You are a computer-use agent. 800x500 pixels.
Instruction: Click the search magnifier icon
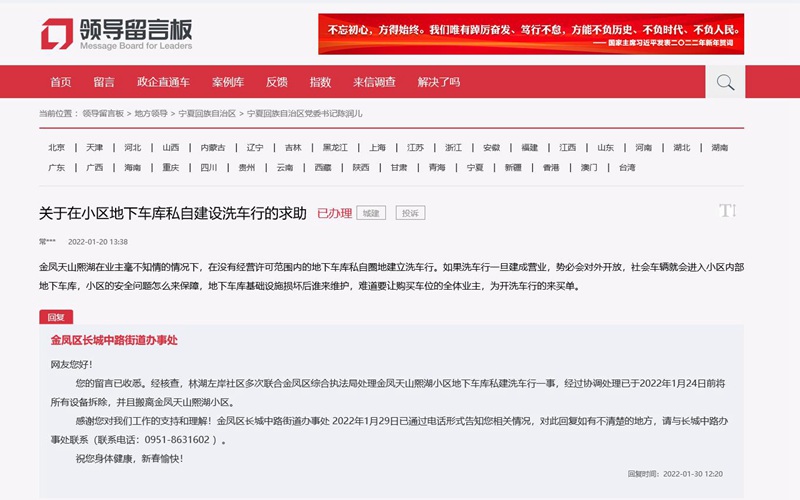pos(725,82)
